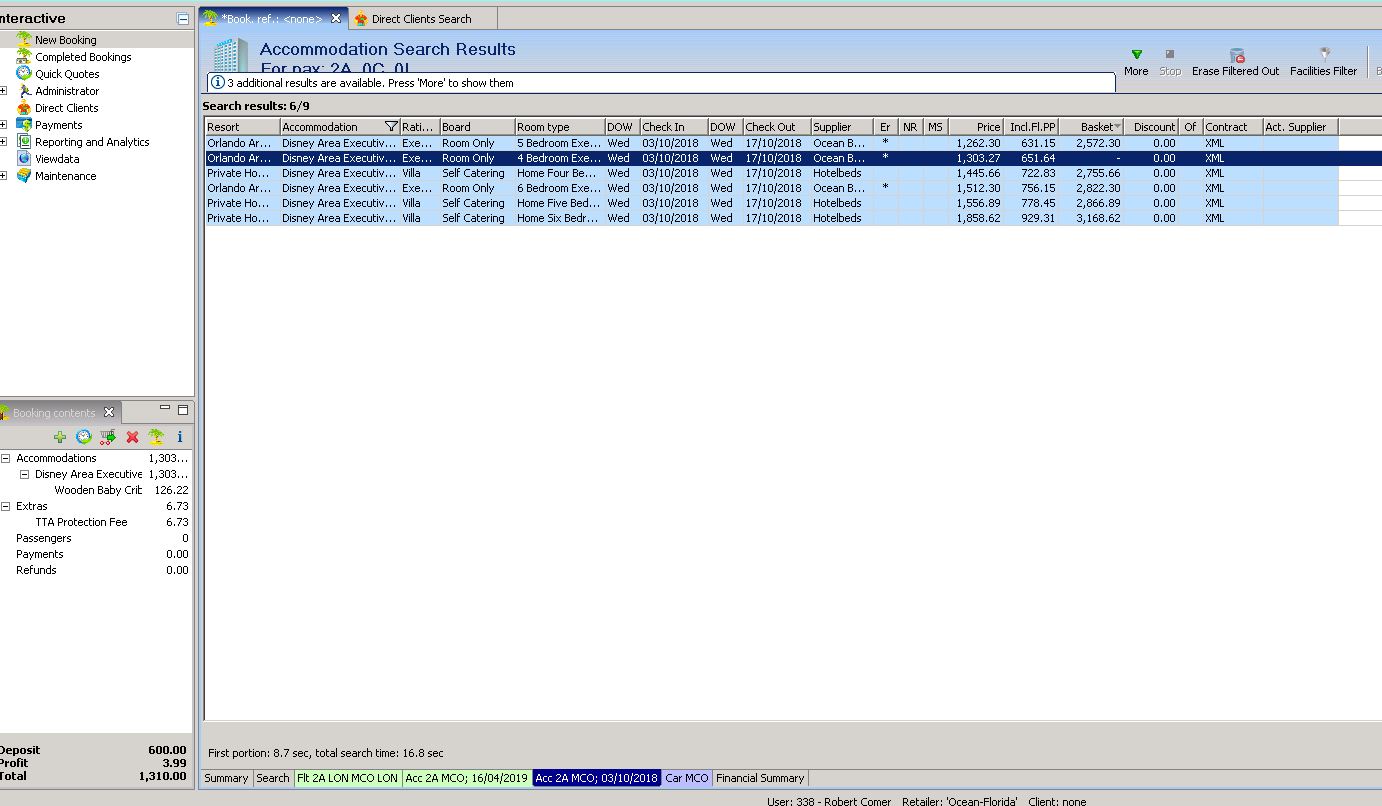Open the Facilities Filter funnel tool
The height and width of the screenshot is (806, 1382).
pyautogui.click(x=1323, y=62)
